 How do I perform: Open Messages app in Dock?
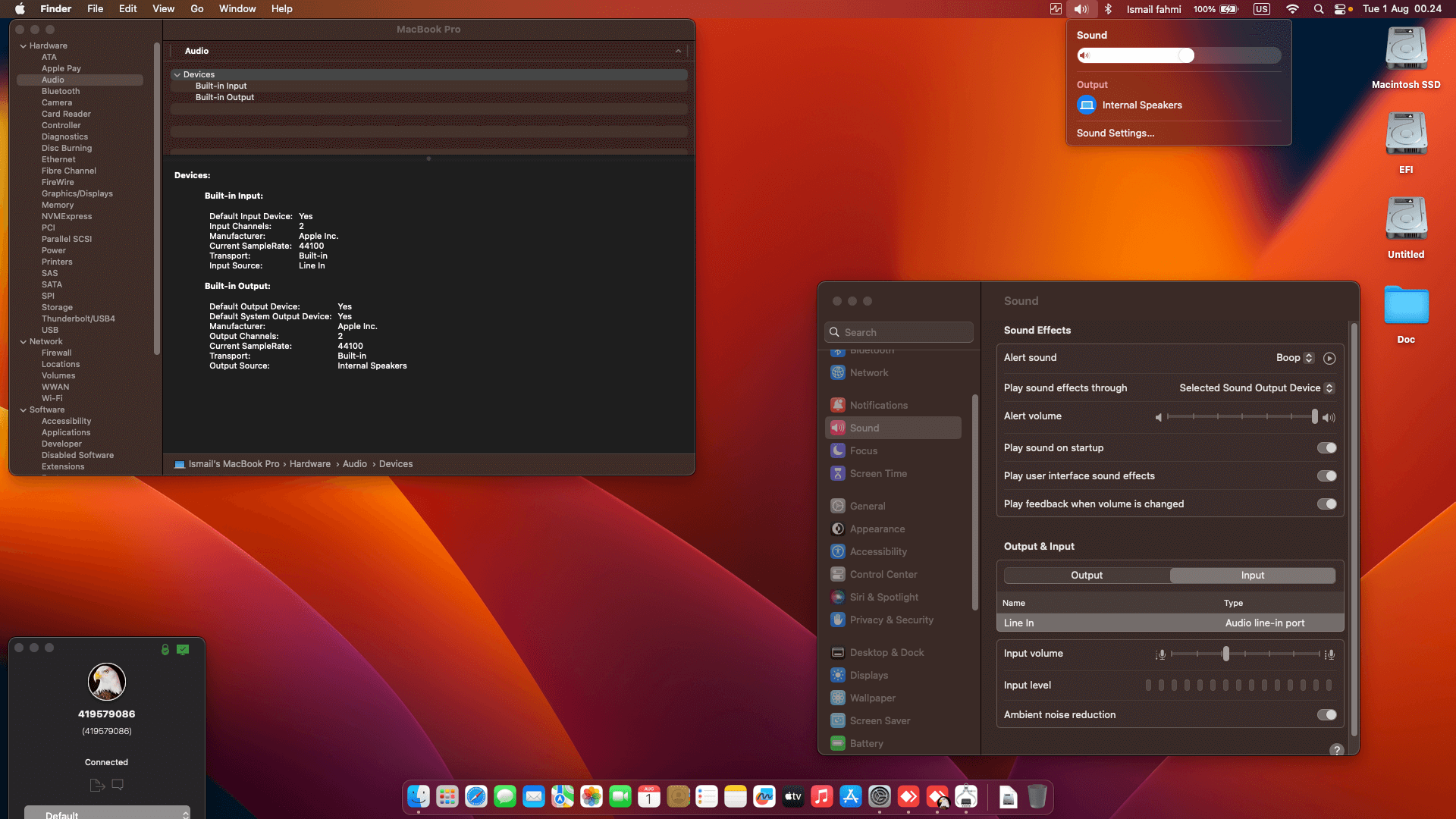(x=505, y=797)
